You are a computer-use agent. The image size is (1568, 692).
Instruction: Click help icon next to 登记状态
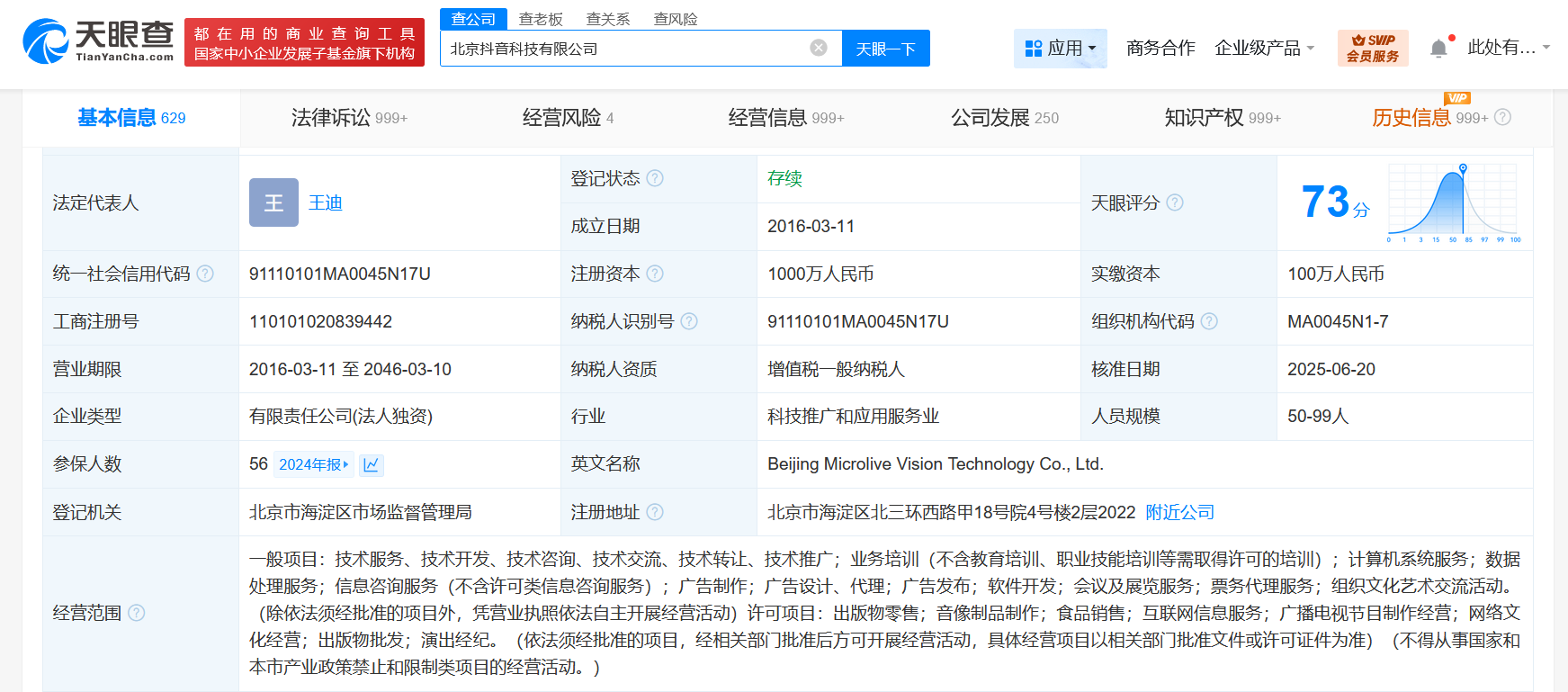pyautogui.click(x=655, y=178)
